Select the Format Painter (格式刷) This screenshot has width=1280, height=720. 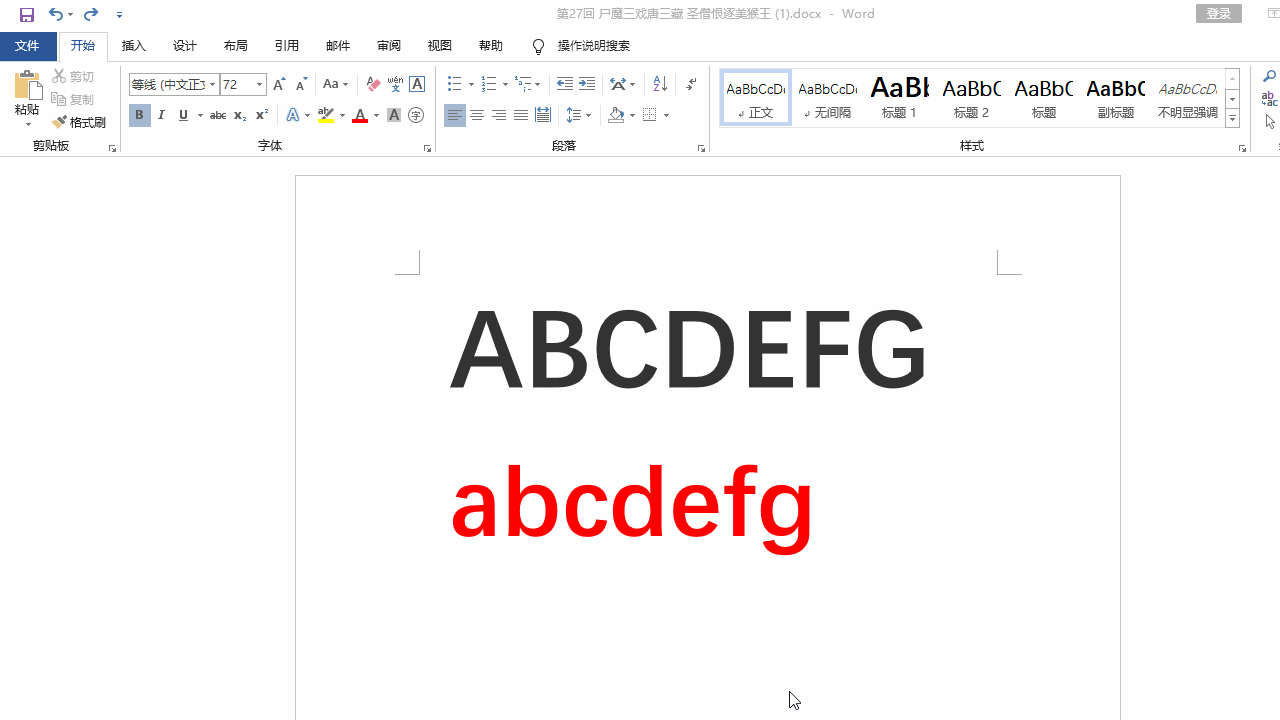79,122
